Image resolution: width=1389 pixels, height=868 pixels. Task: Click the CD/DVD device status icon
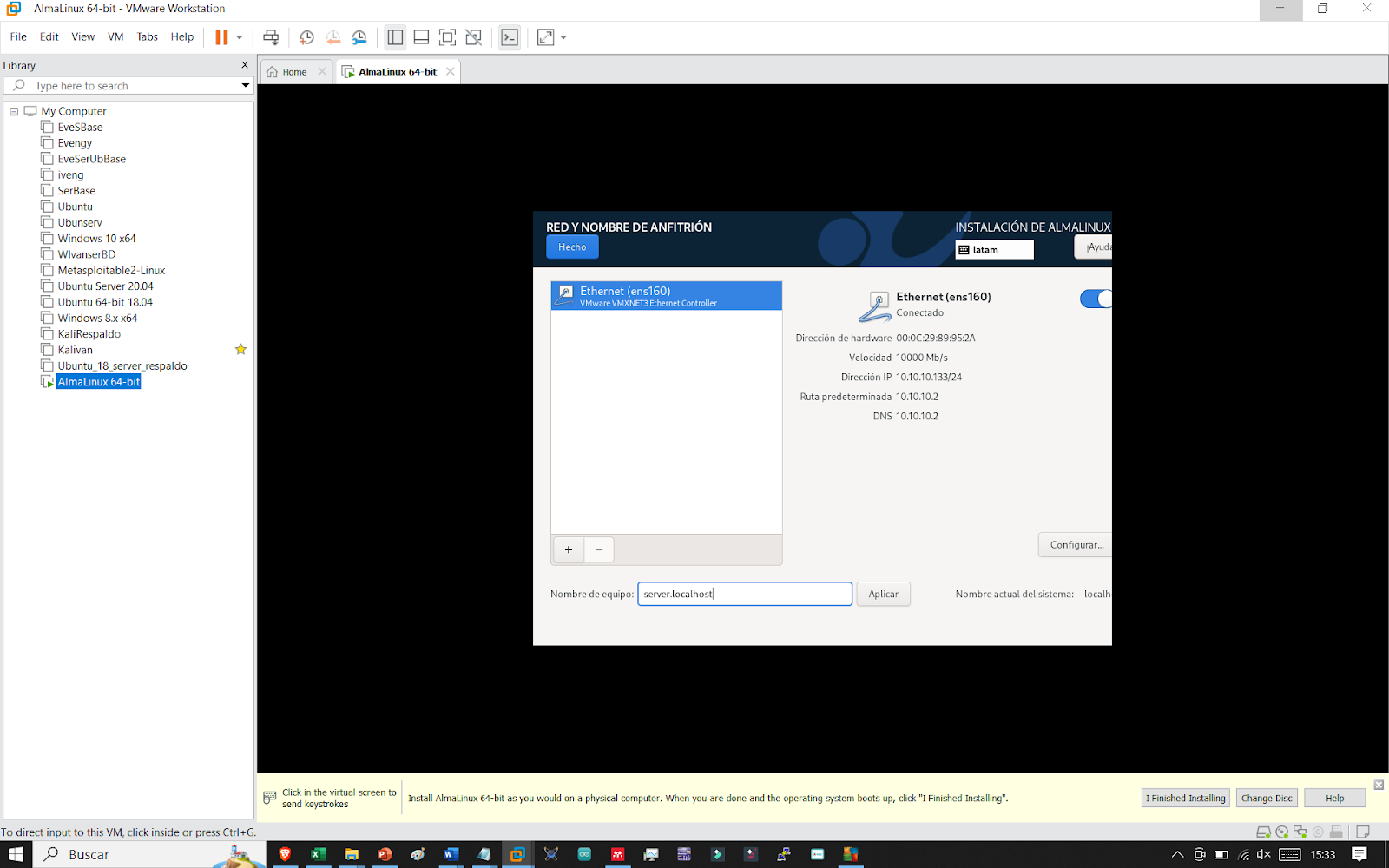tap(1282, 832)
